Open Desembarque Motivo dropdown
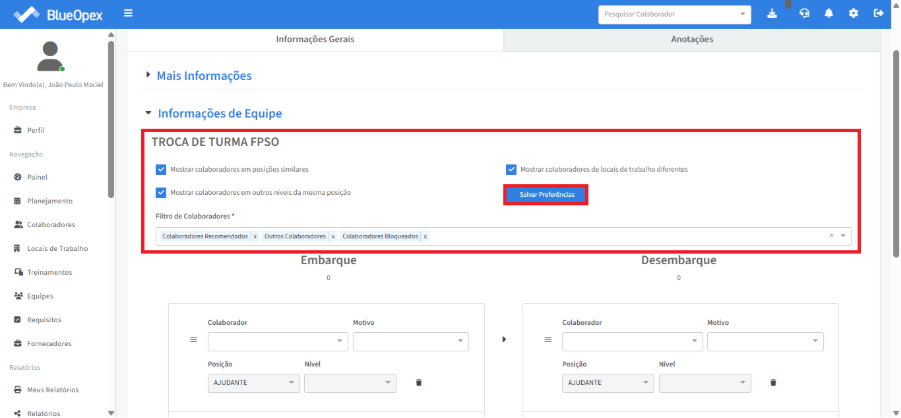Viewport: 901px width, 418px height. coord(765,341)
